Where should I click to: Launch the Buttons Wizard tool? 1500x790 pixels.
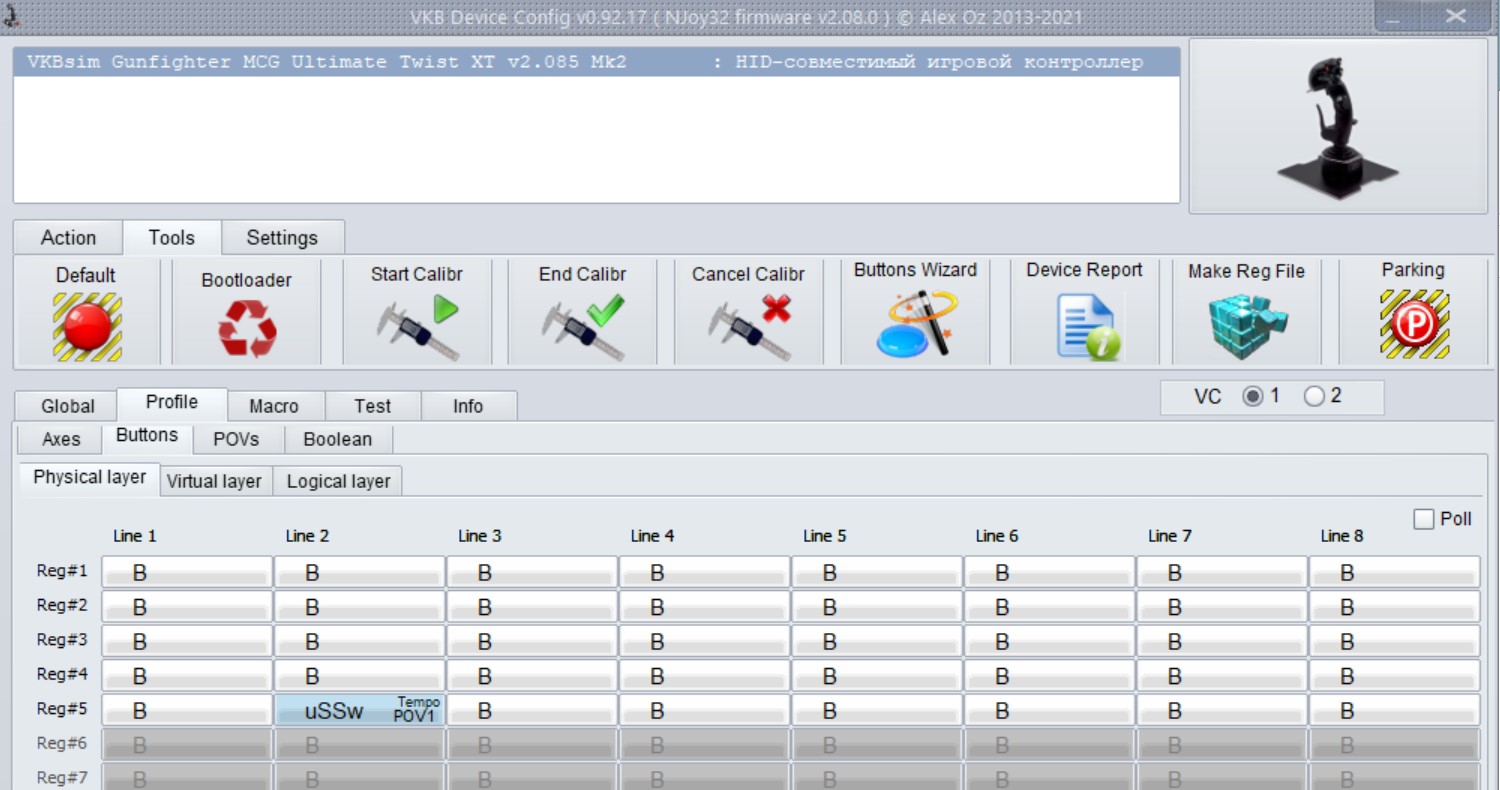(x=916, y=325)
